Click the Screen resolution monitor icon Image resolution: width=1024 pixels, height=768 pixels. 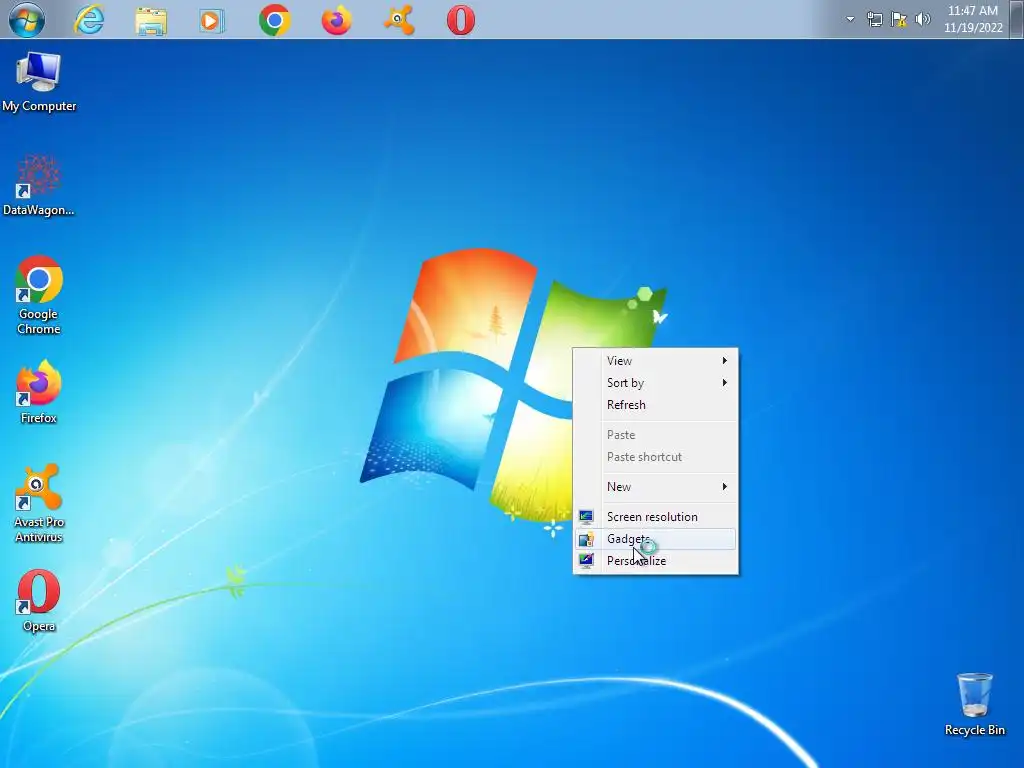pyautogui.click(x=586, y=517)
